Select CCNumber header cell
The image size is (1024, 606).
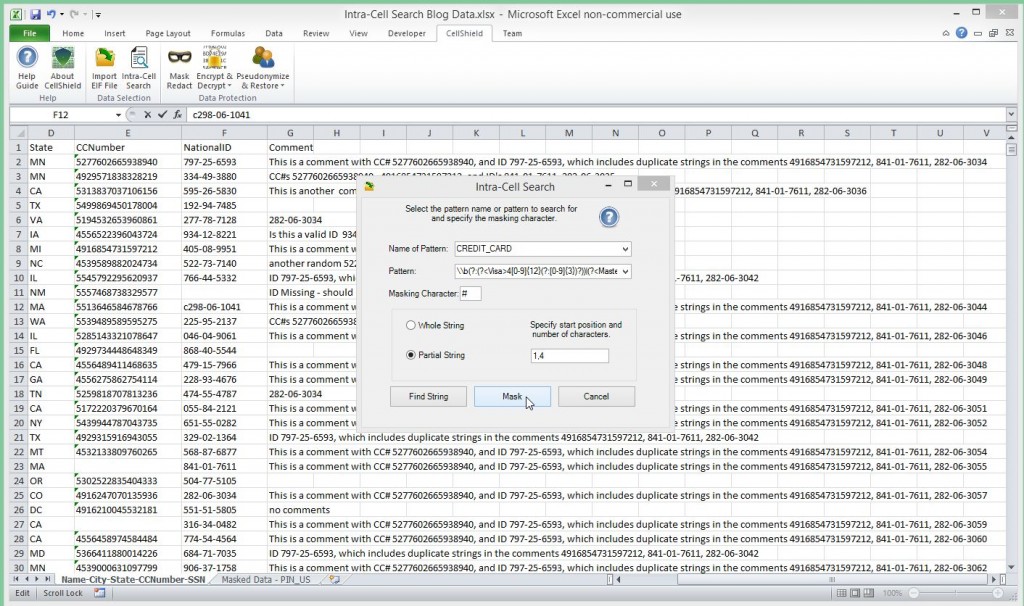[128, 148]
